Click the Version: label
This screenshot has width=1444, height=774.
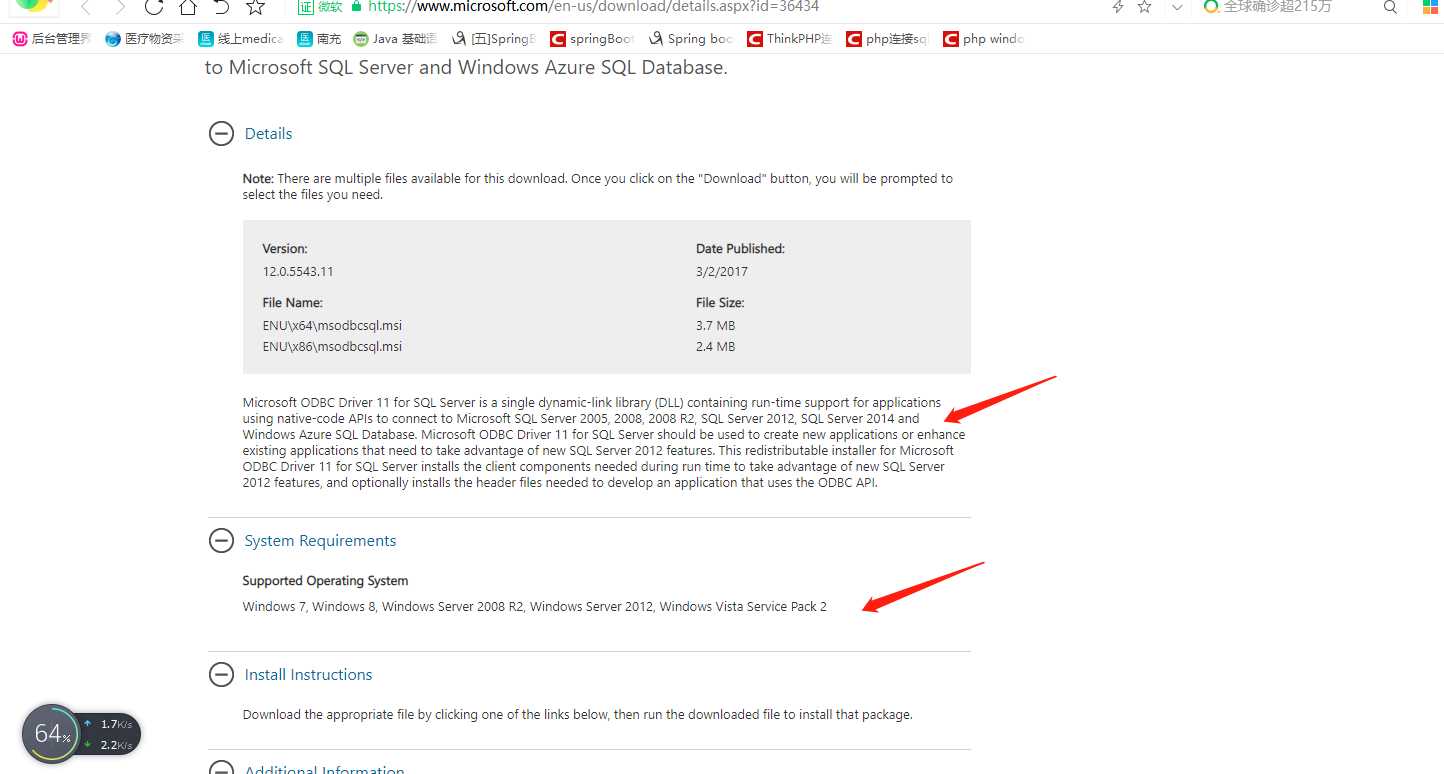point(285,249)
